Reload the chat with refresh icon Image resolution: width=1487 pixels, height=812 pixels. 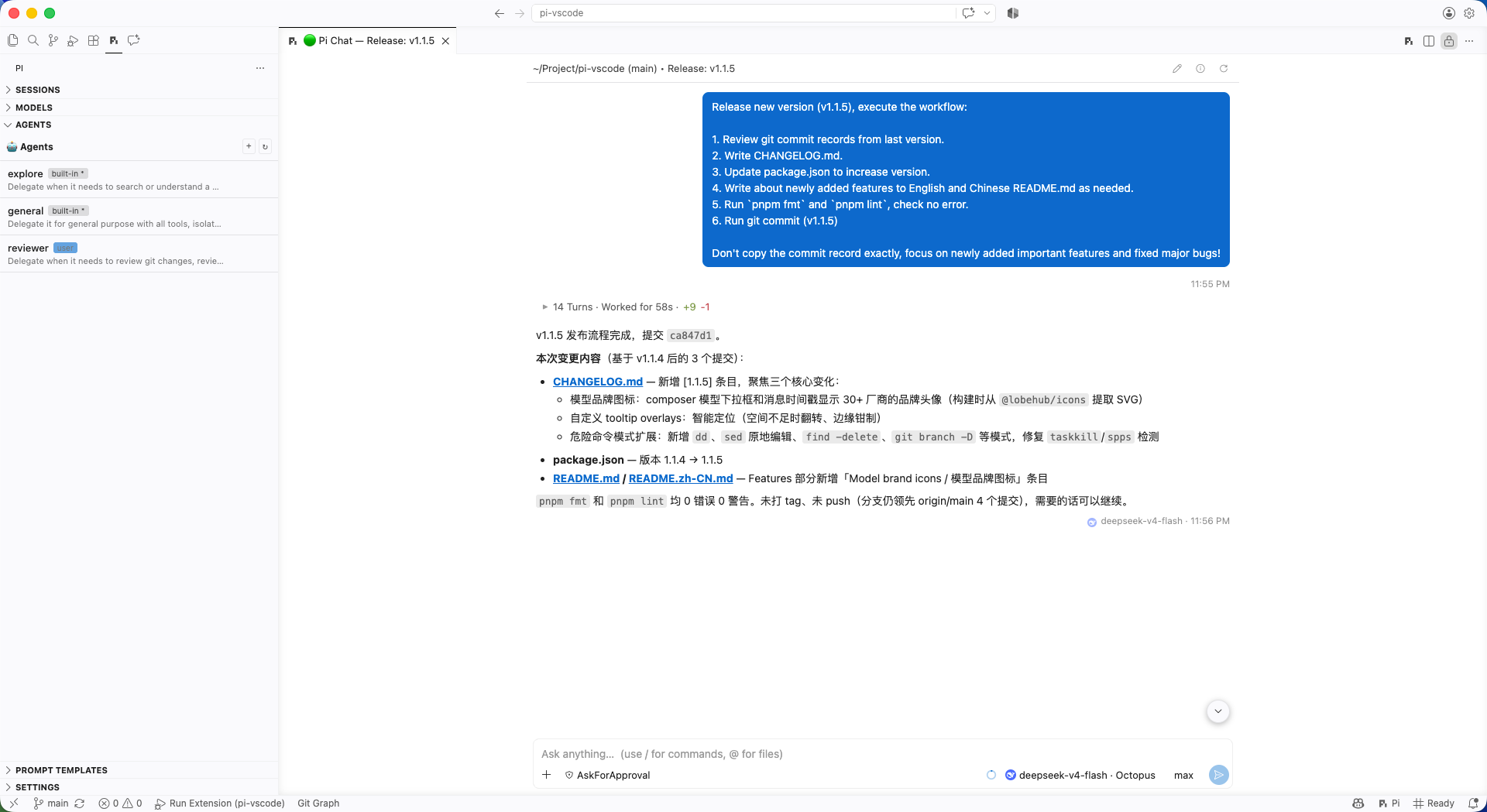pyautogui.click(x=1224, y=69)
